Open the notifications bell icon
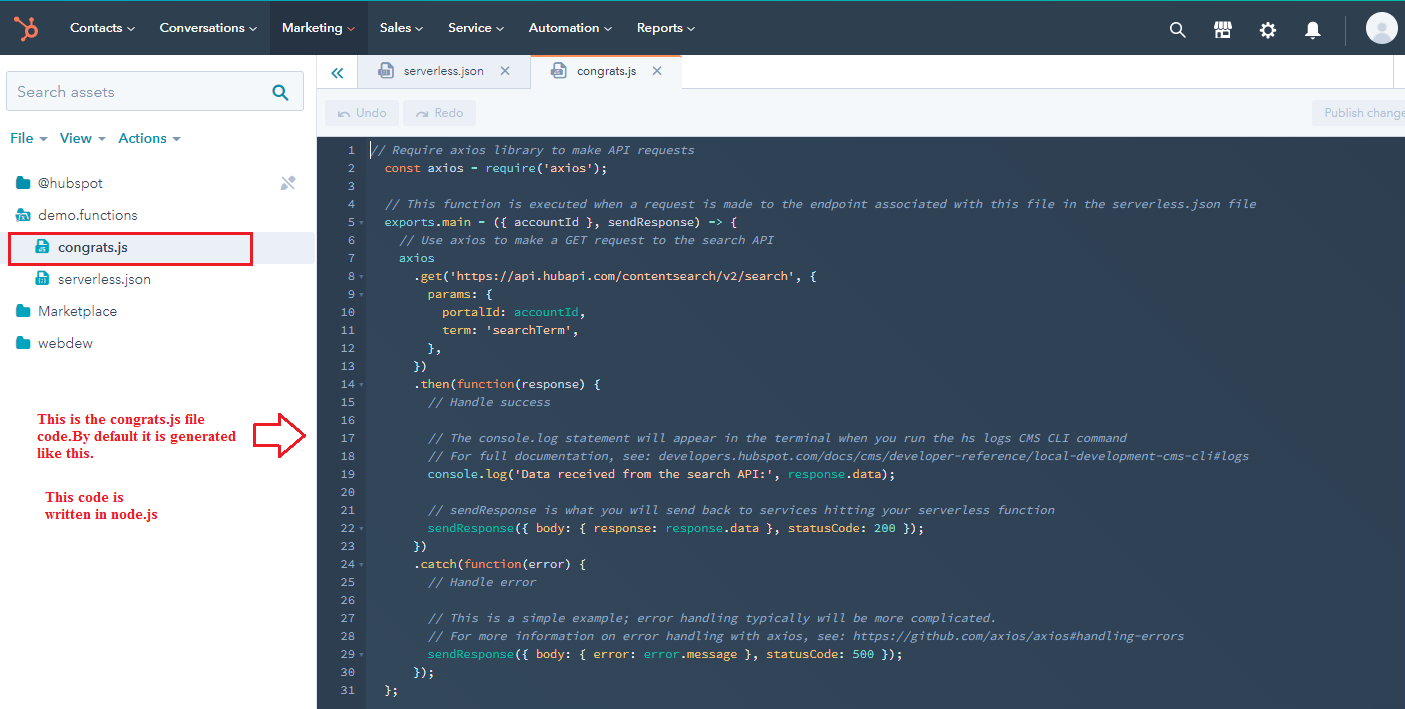This screenshot has width=1405, height=709. pos(1312,30)
